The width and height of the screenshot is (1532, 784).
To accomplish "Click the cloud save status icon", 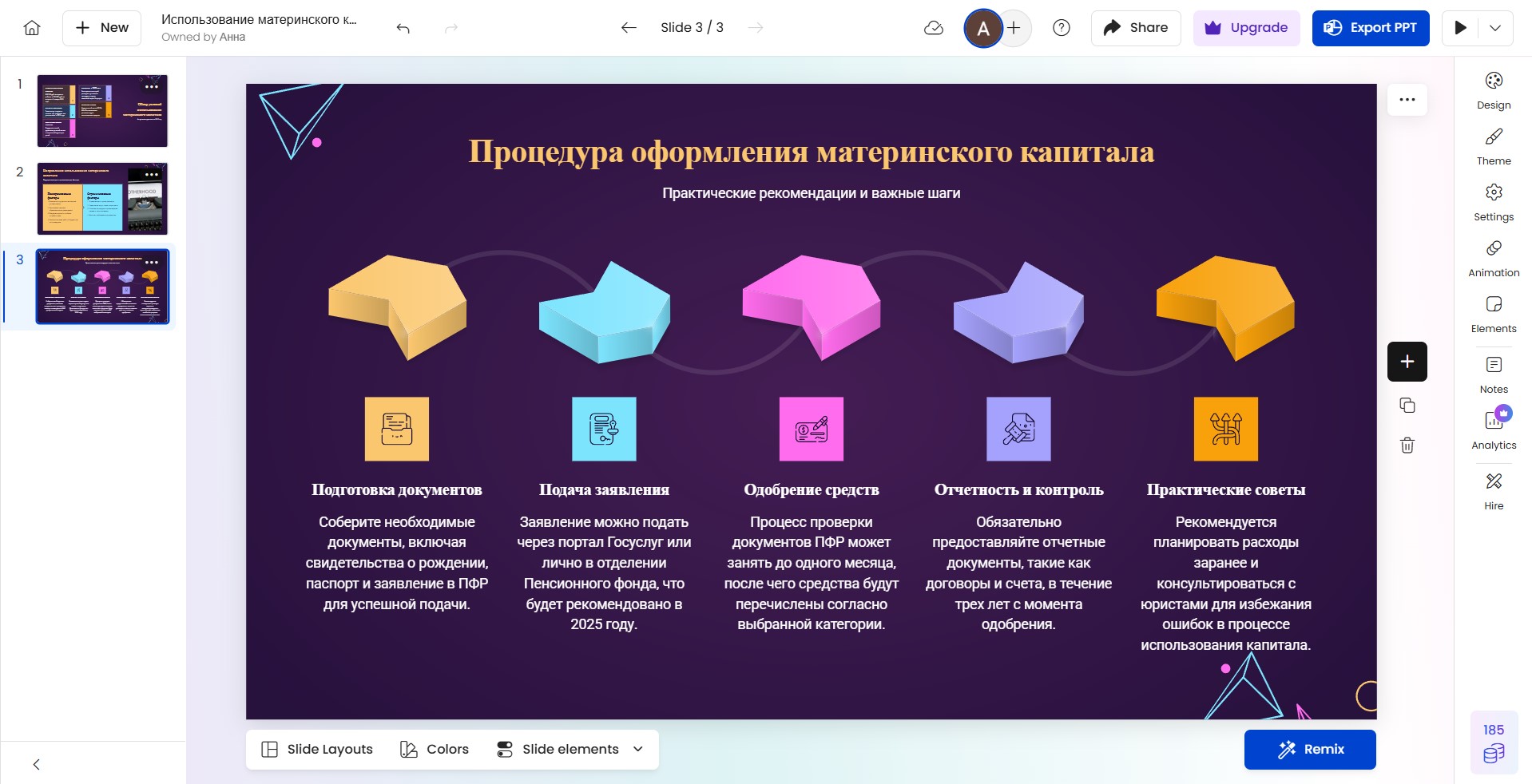I will 933,28.
